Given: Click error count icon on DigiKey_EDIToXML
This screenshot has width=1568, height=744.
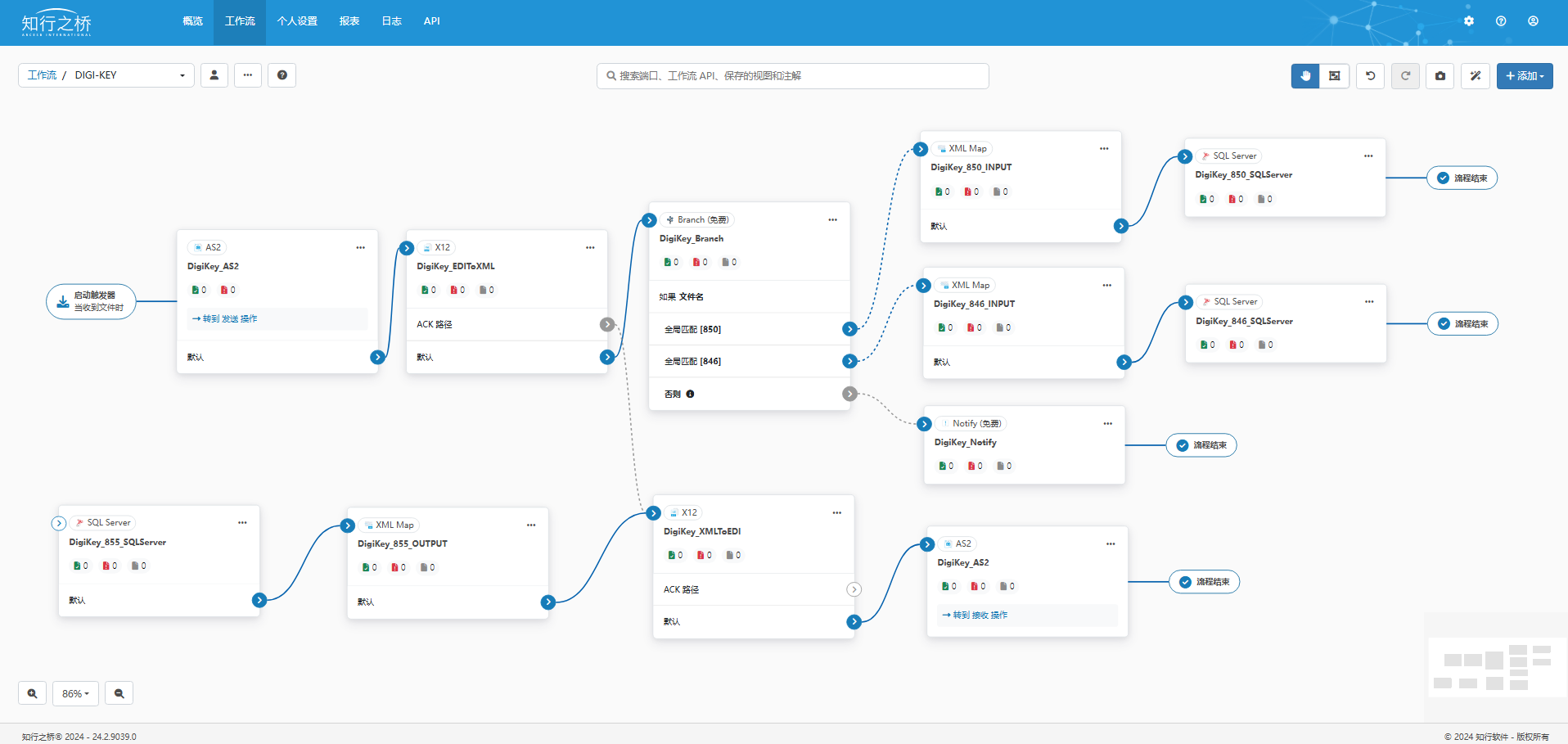Looking at the screenshot, I should [453, 290].
